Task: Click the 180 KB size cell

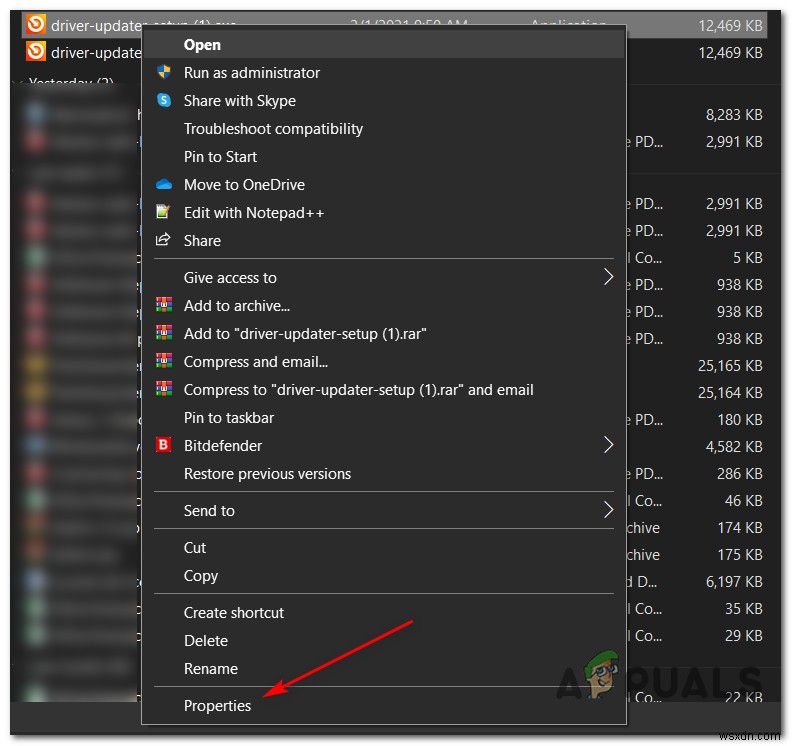Action: click(740, 419)
